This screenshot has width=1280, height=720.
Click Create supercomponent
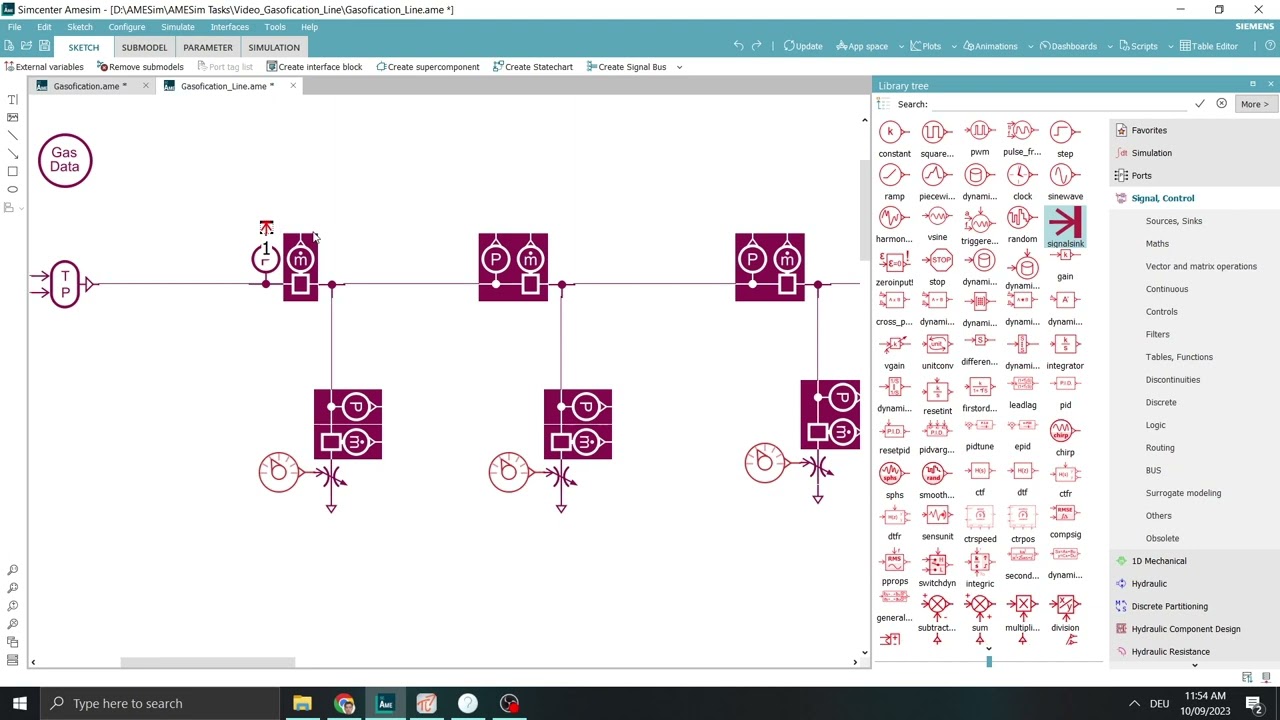tap(428, 67)
